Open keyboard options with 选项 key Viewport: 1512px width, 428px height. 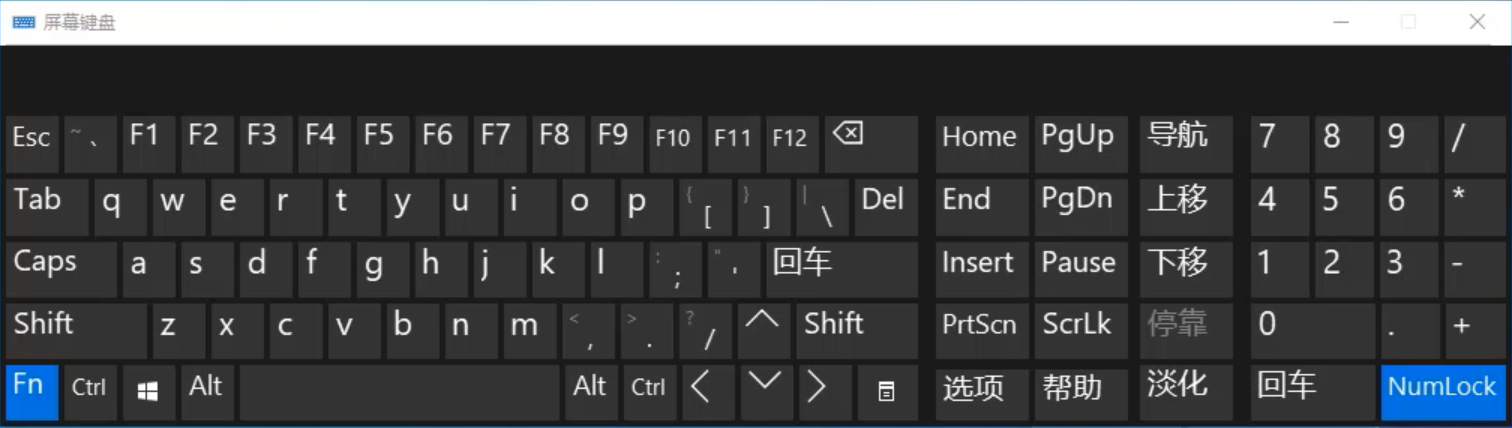point(981,392)
